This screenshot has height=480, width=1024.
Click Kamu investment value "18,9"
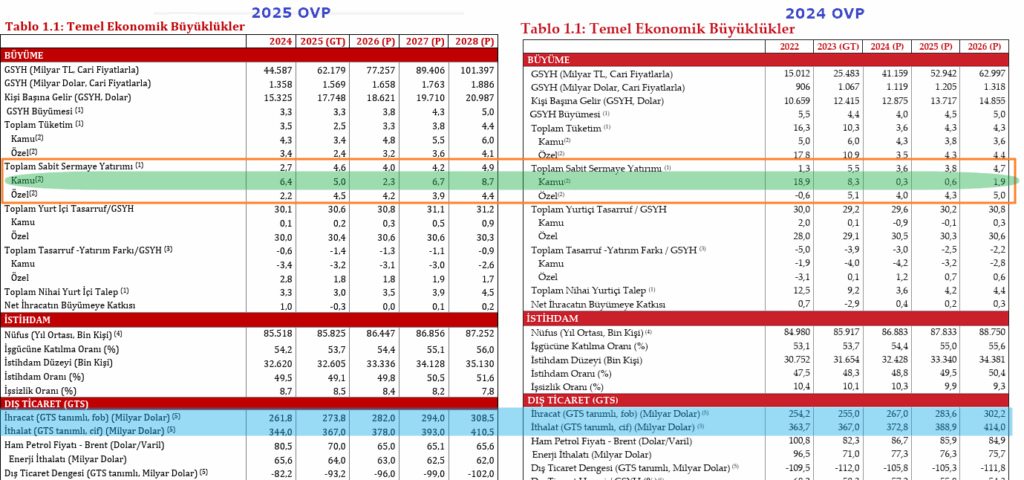pyautogui.click(x=801, y=182)
